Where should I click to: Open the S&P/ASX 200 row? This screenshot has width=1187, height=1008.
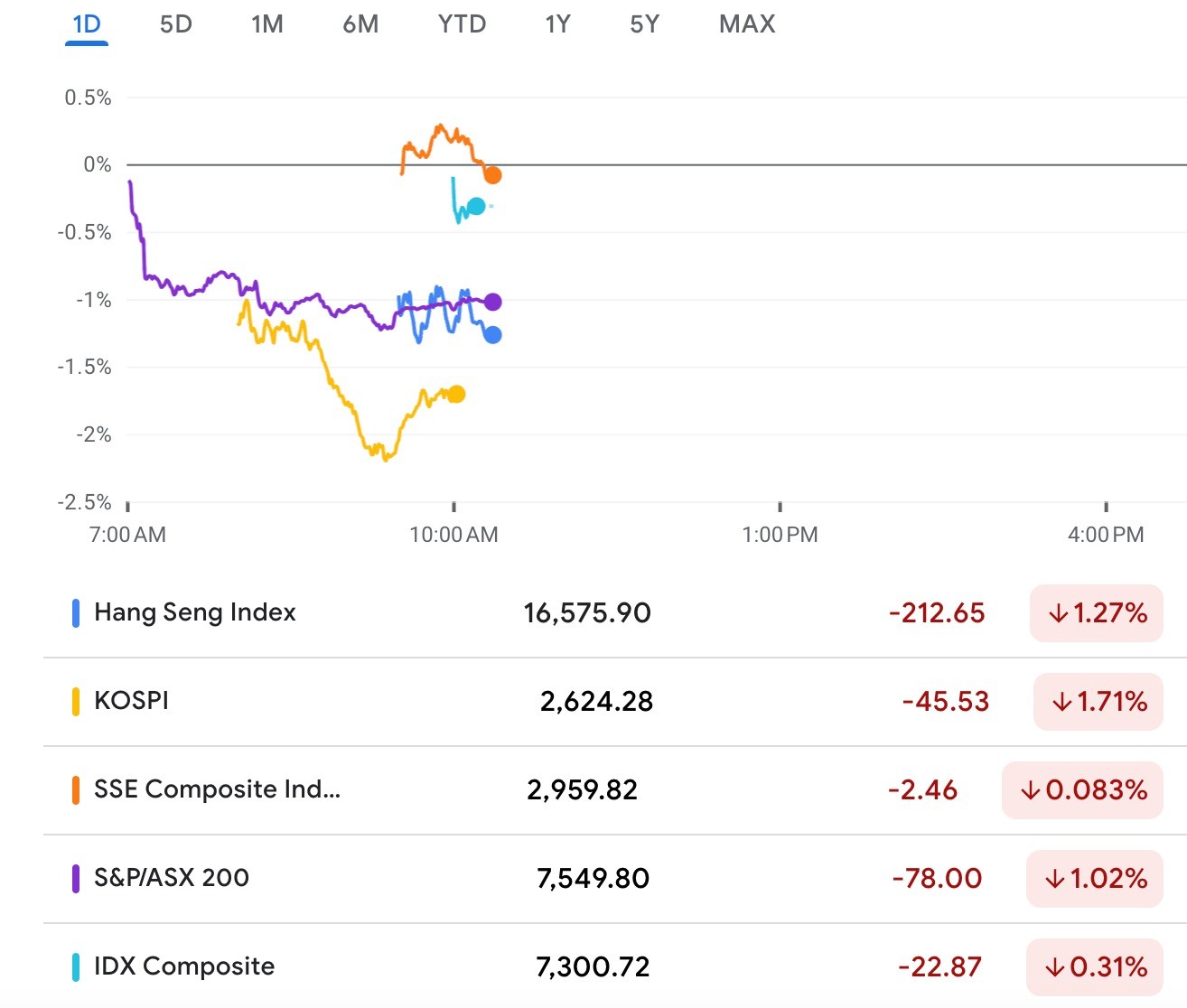point(615,879)
